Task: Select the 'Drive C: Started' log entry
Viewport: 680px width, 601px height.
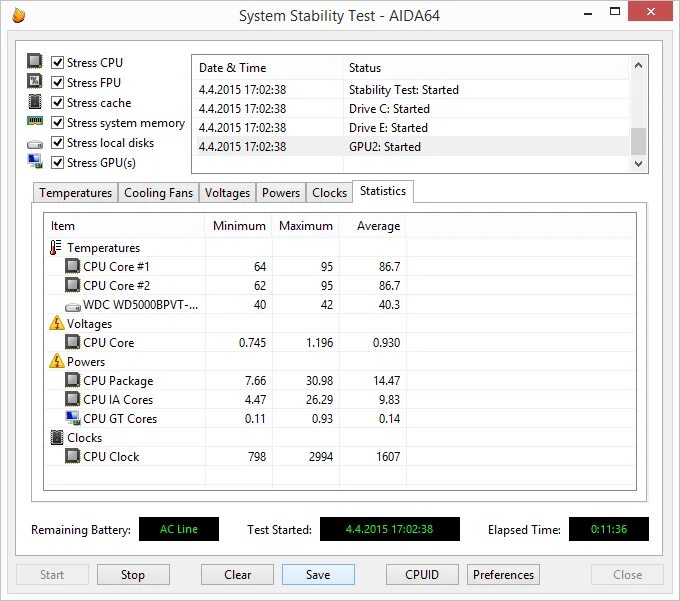Action: point(411,109)
